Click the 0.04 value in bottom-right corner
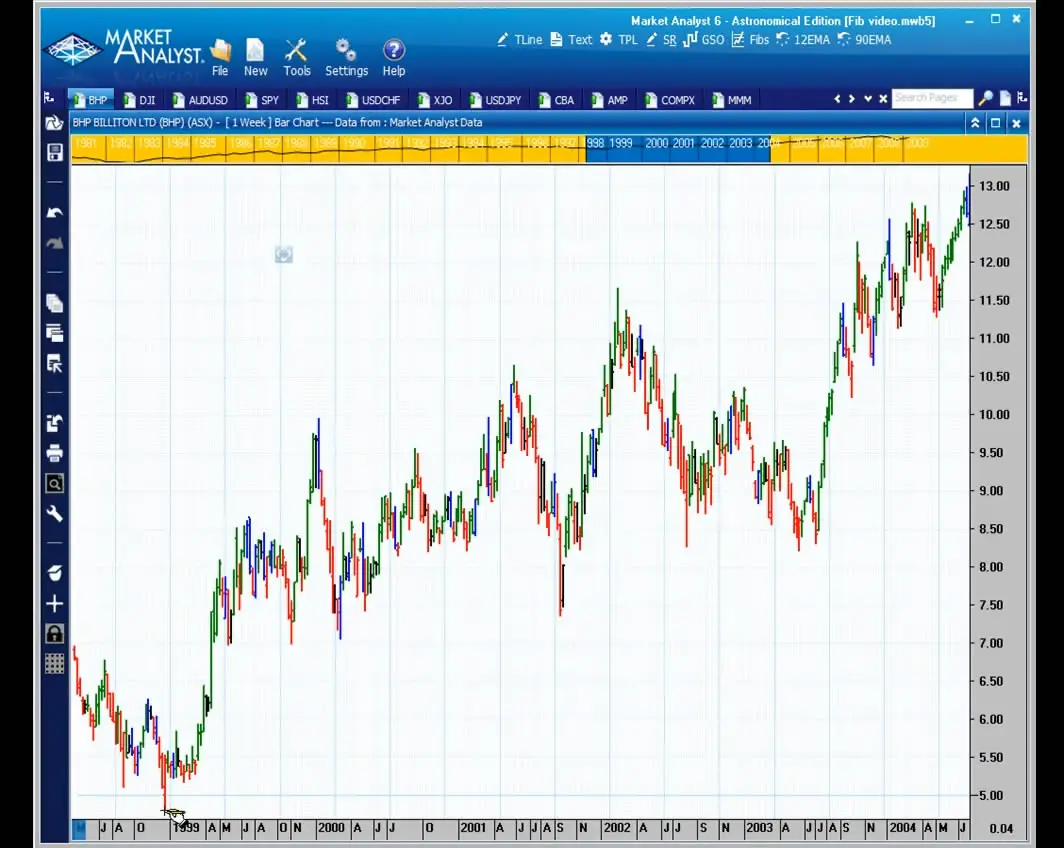1064x848 pixels. click(x=1001, y=828)
